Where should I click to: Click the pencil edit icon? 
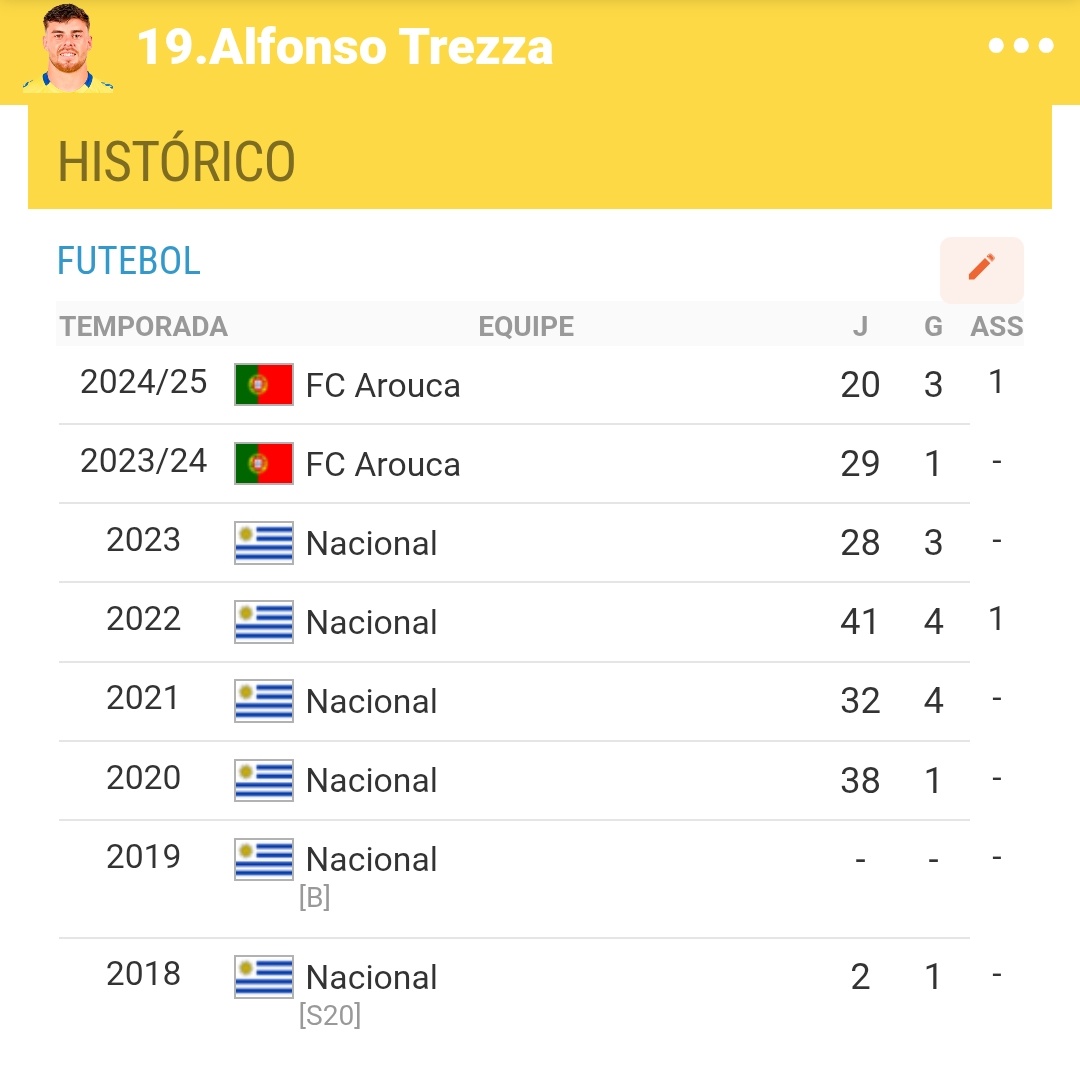coord(981,268)
